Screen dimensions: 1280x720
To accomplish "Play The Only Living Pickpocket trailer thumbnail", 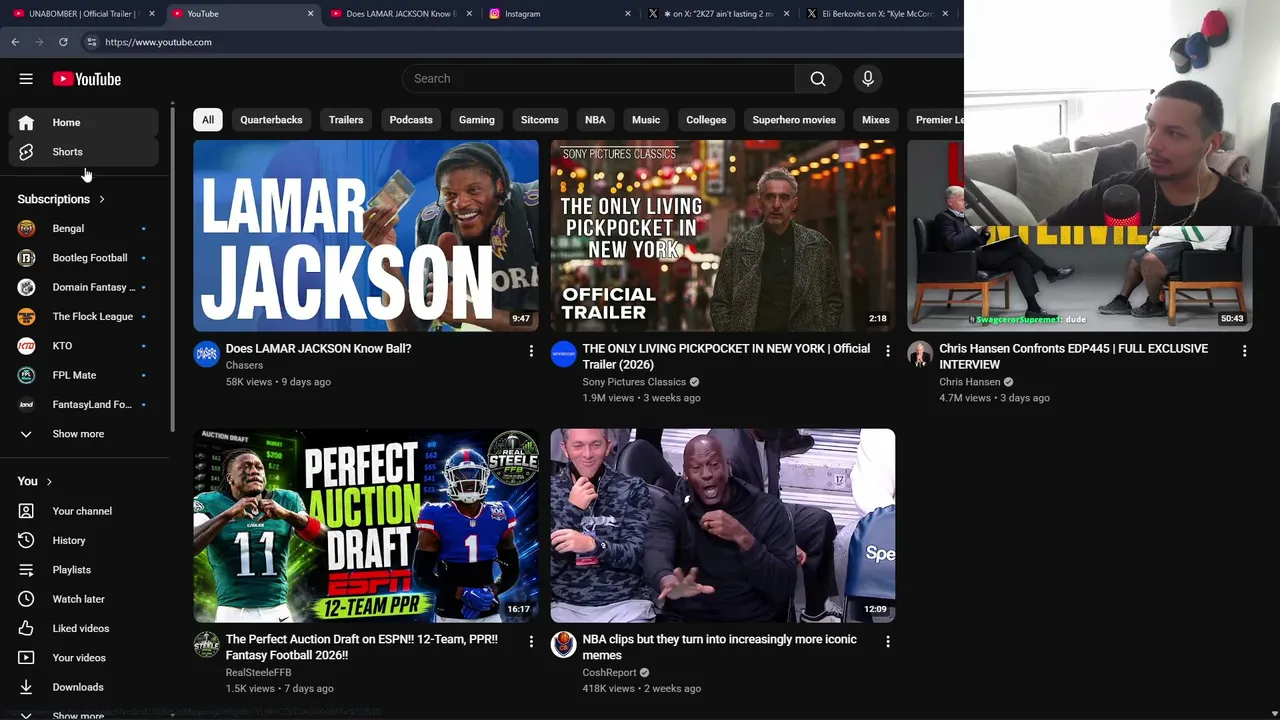I will 723,236.
